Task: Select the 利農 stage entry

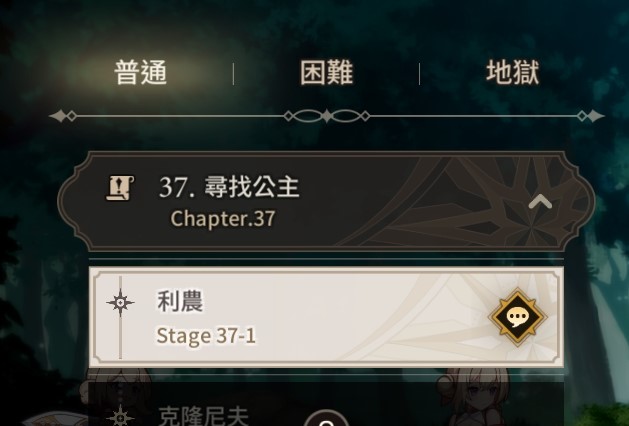Action: [x=326, y=317]
